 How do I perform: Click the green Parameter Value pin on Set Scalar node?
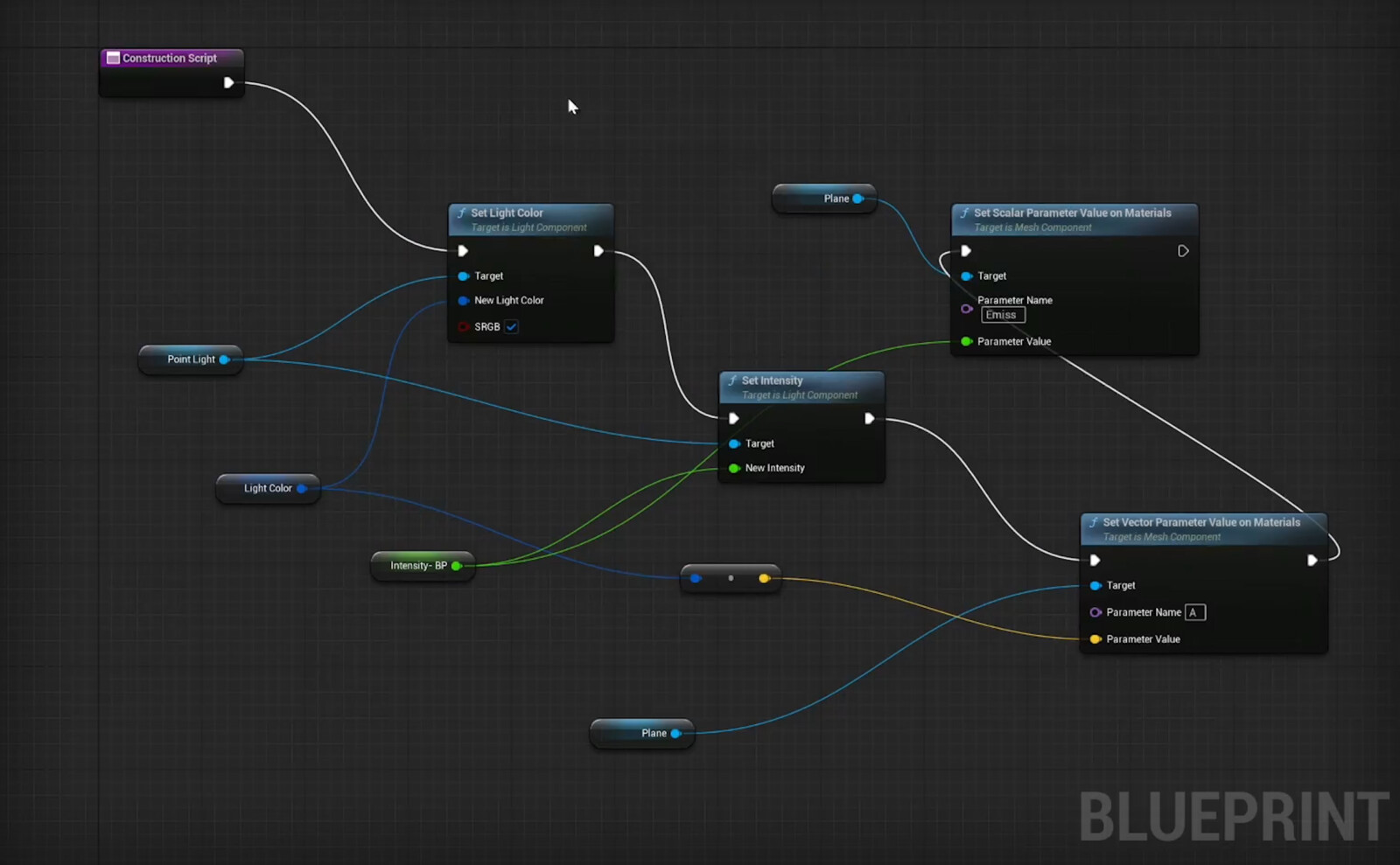[x=967, y=341]
